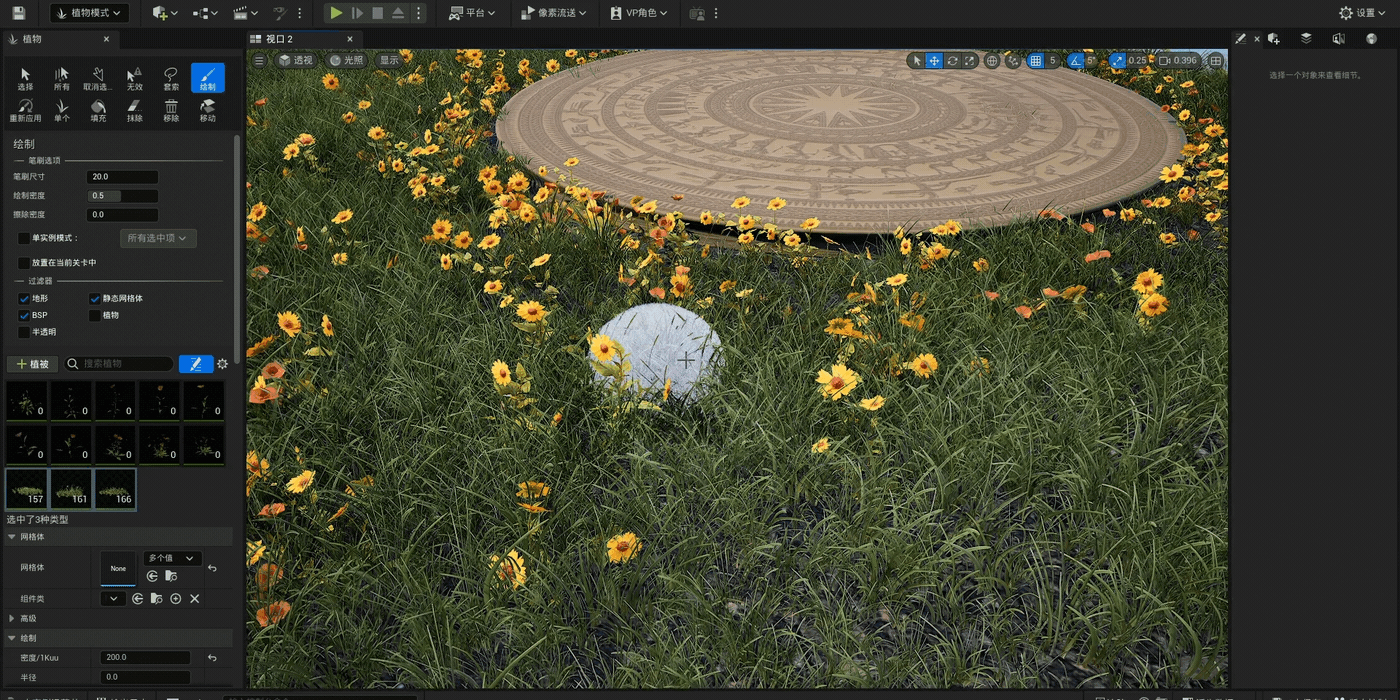Click the 取消选择 deselect tool
Image resolution: width=1400 pixels, height=700 pixels.
(x=98, y=78)
